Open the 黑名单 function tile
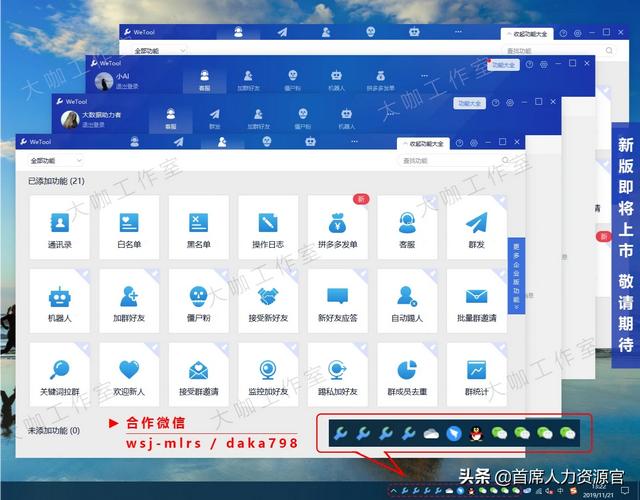The width and height of the screenshot is (640, 500). [198, 227]
